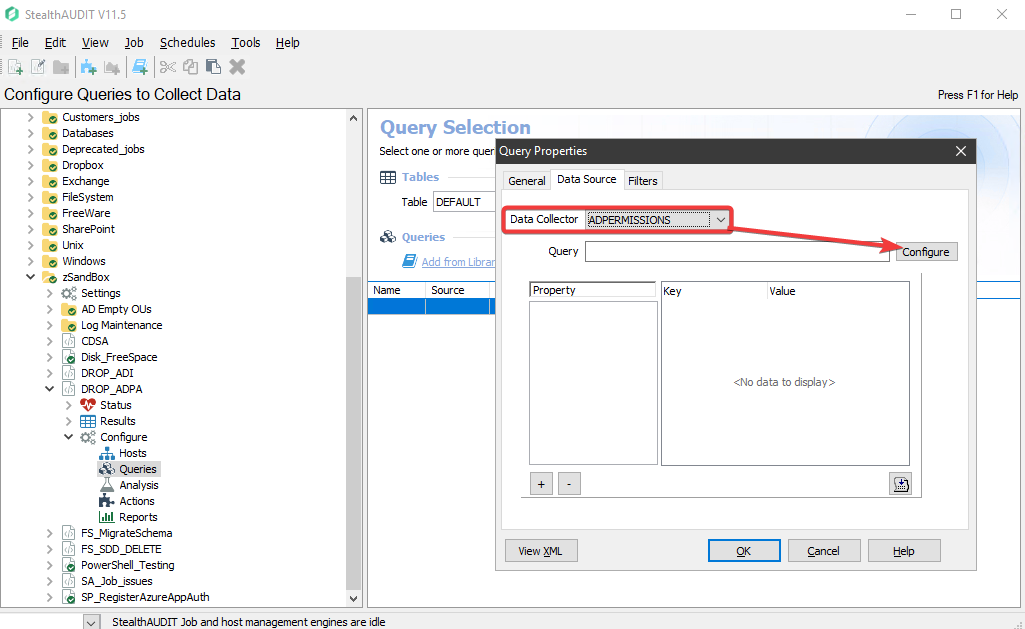Open the Reports bar-chart icon
Screen dimensions: 1025x629
pos(107,517)
